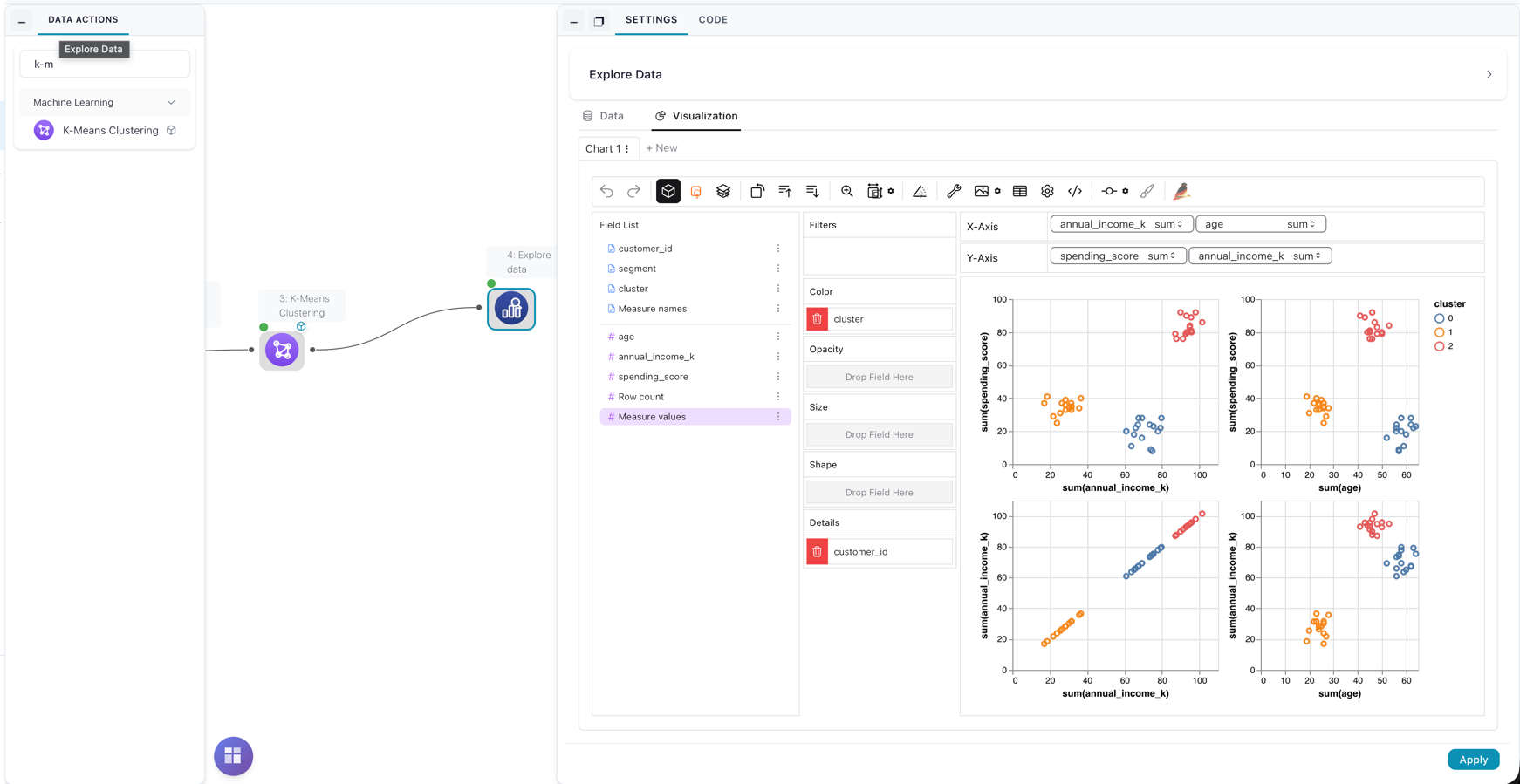The width and height of the screenshot is (1520, 784).
Task: Open options menu for age field
Action: tap(778, 337)
